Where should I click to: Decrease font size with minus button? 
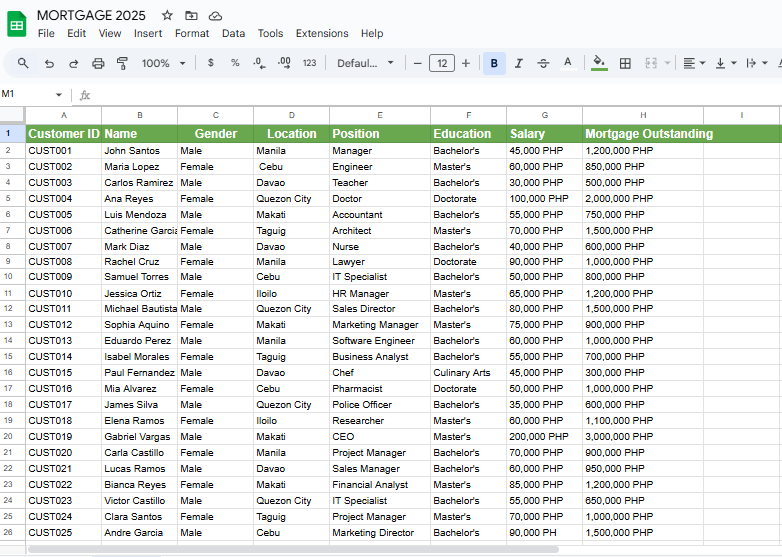[x=418, y=63]
